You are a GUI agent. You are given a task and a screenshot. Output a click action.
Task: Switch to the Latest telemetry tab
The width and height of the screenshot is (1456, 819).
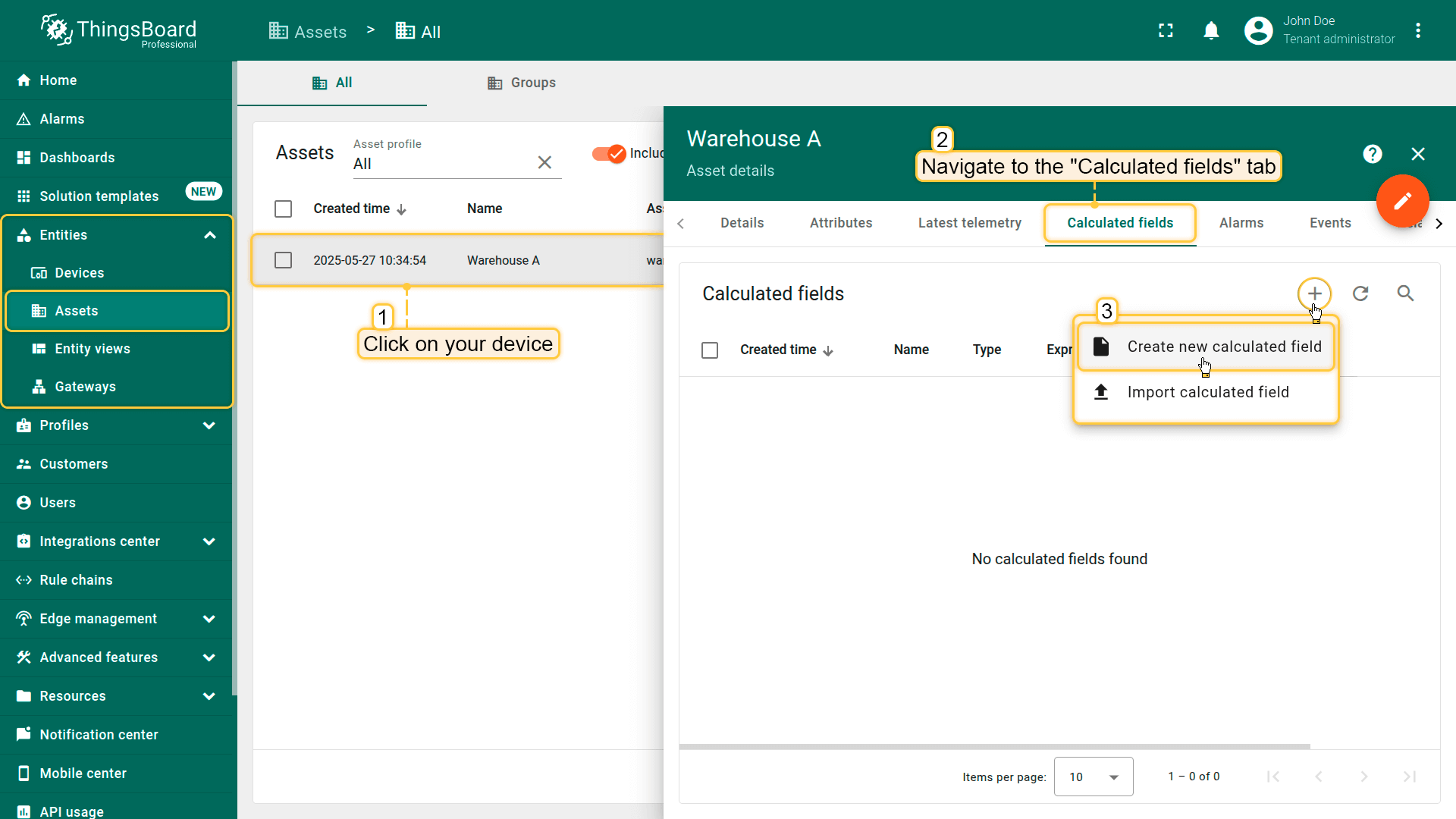point(969,223)
